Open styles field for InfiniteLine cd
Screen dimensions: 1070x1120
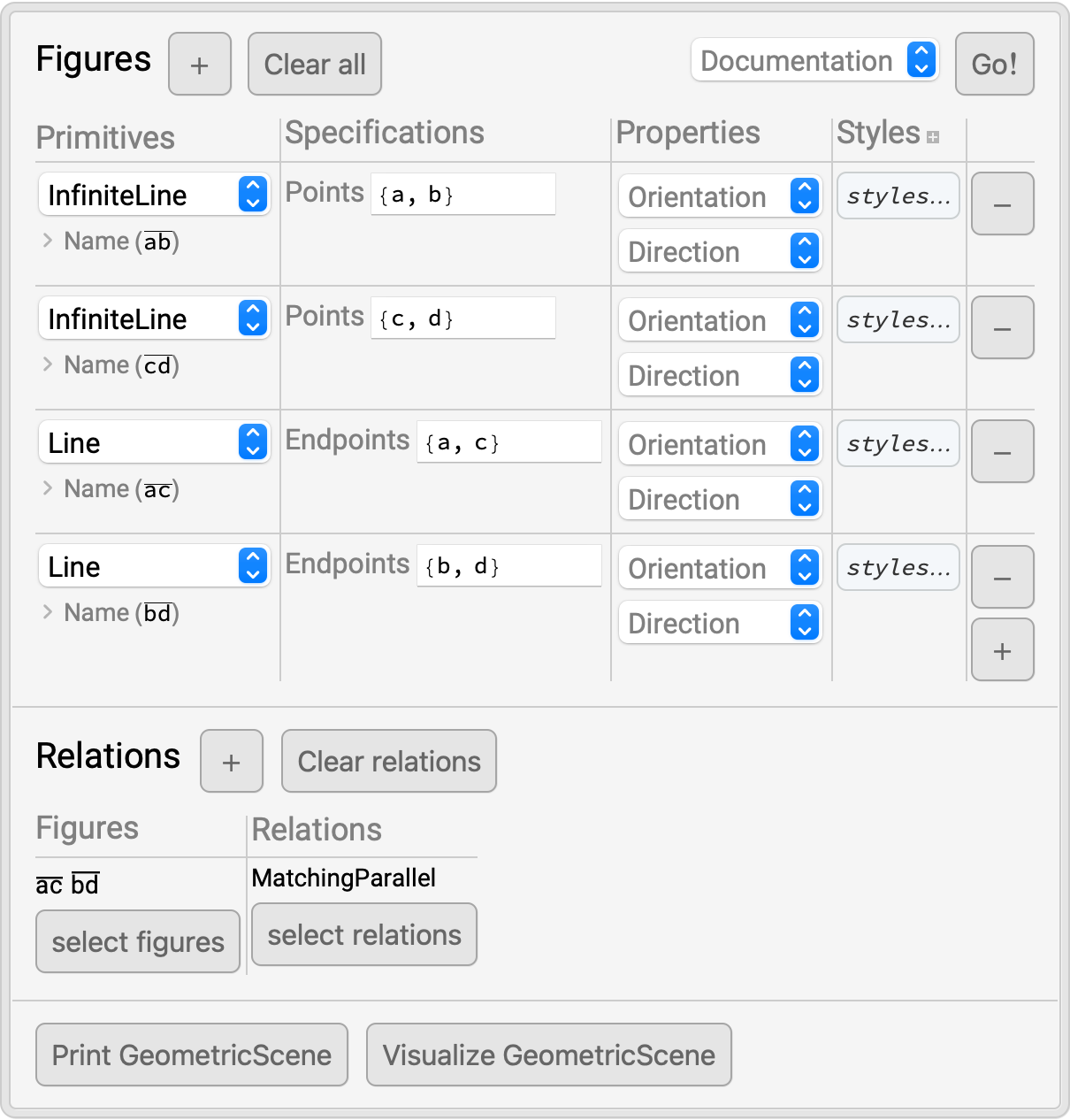[898, 319]
